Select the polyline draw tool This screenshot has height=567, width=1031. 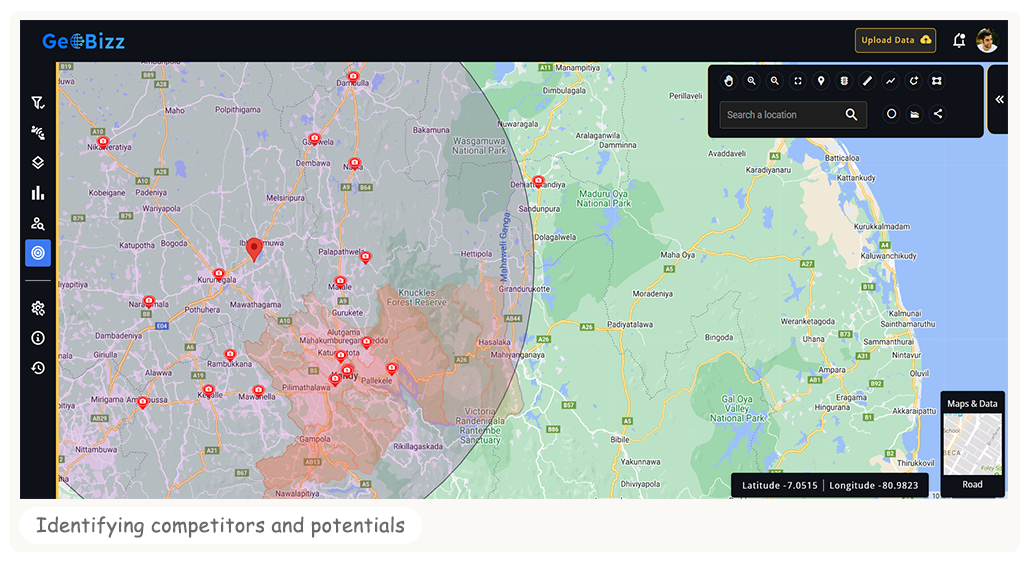[x=890, y=81]
